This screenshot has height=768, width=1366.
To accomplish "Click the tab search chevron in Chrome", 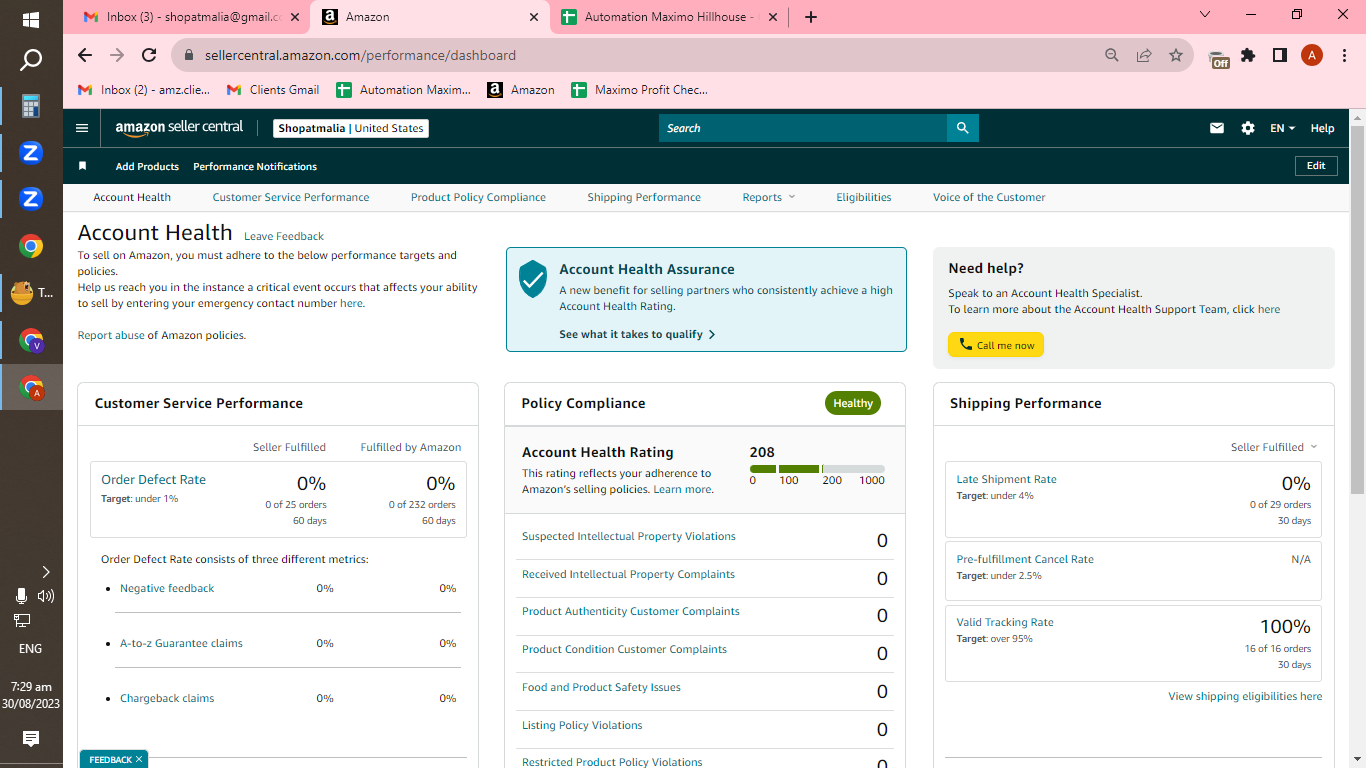I will pyautogui.click(x=1205, y=14).
